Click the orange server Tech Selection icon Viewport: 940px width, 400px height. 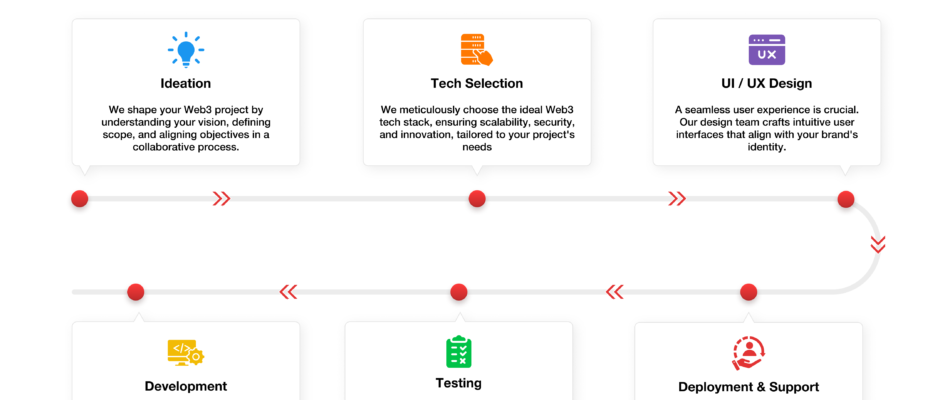point(477,50)
